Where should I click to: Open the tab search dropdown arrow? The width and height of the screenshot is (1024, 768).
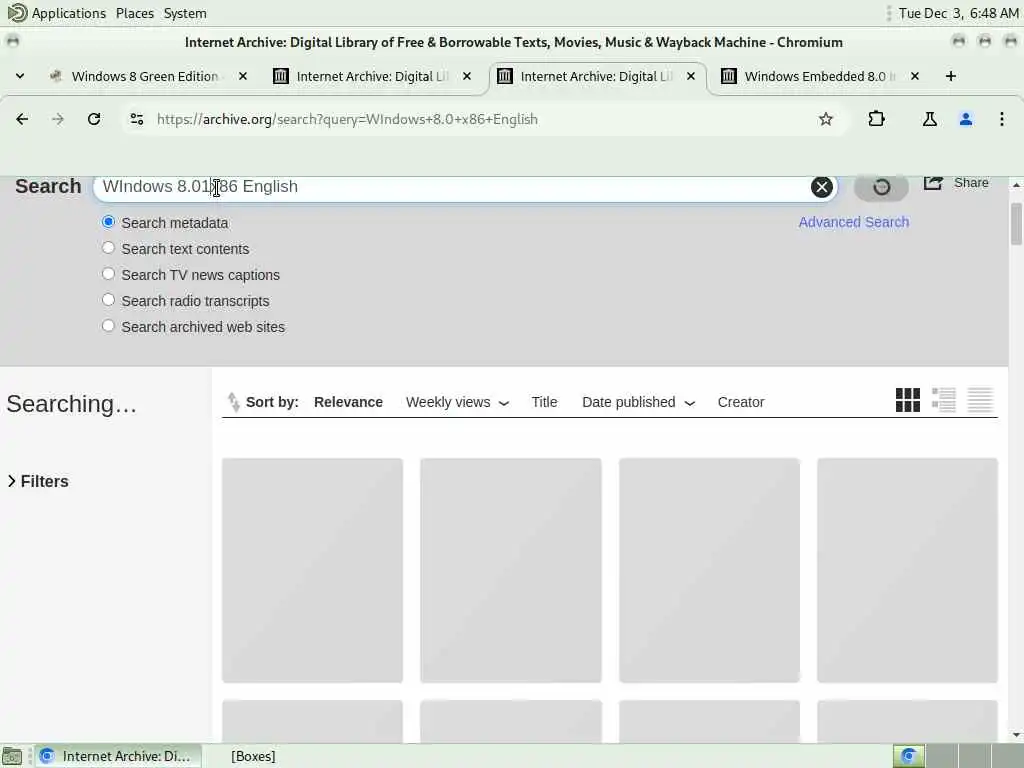[20, 76]
